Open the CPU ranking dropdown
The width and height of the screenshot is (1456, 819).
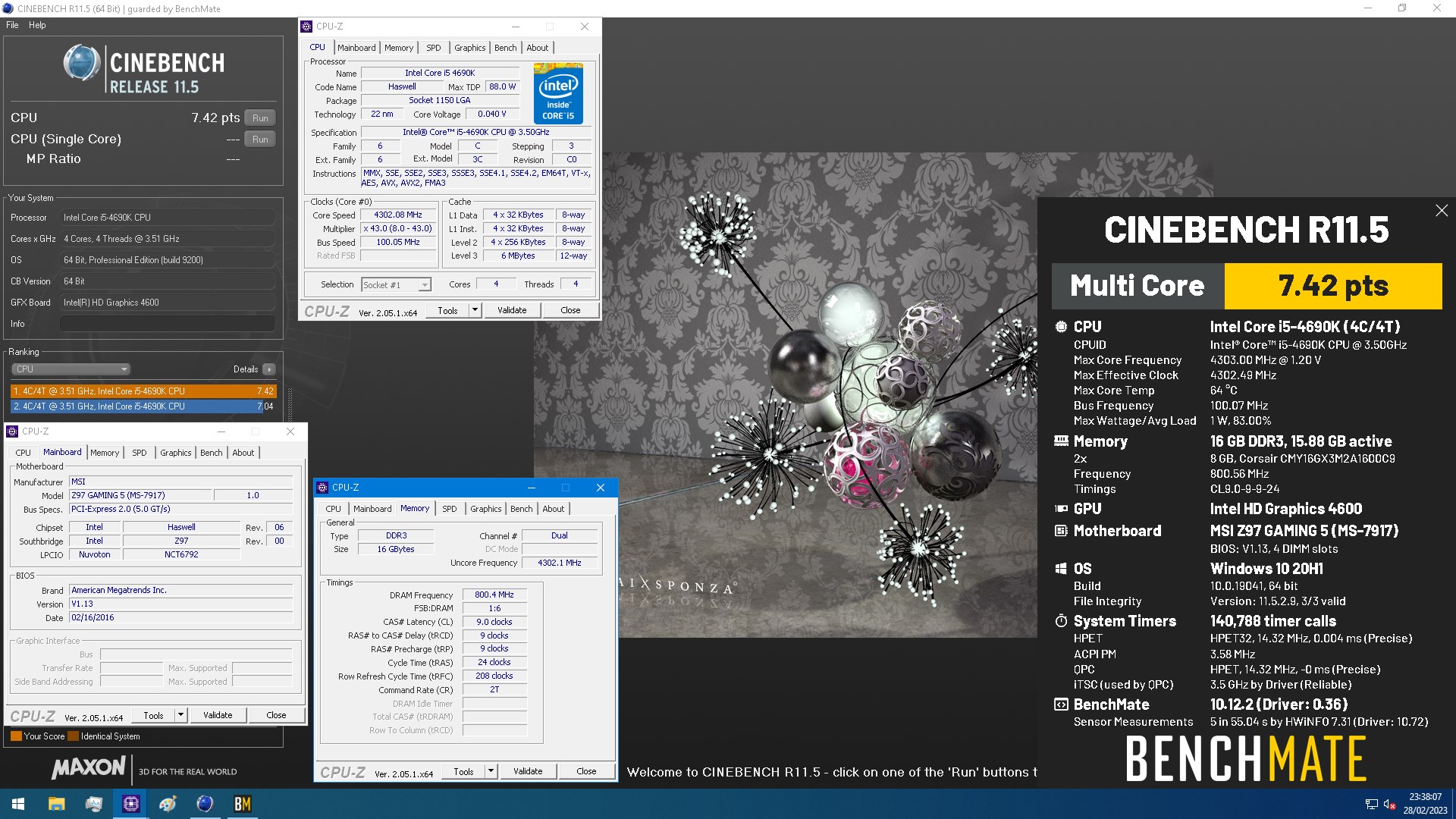[x=71, y=369]
